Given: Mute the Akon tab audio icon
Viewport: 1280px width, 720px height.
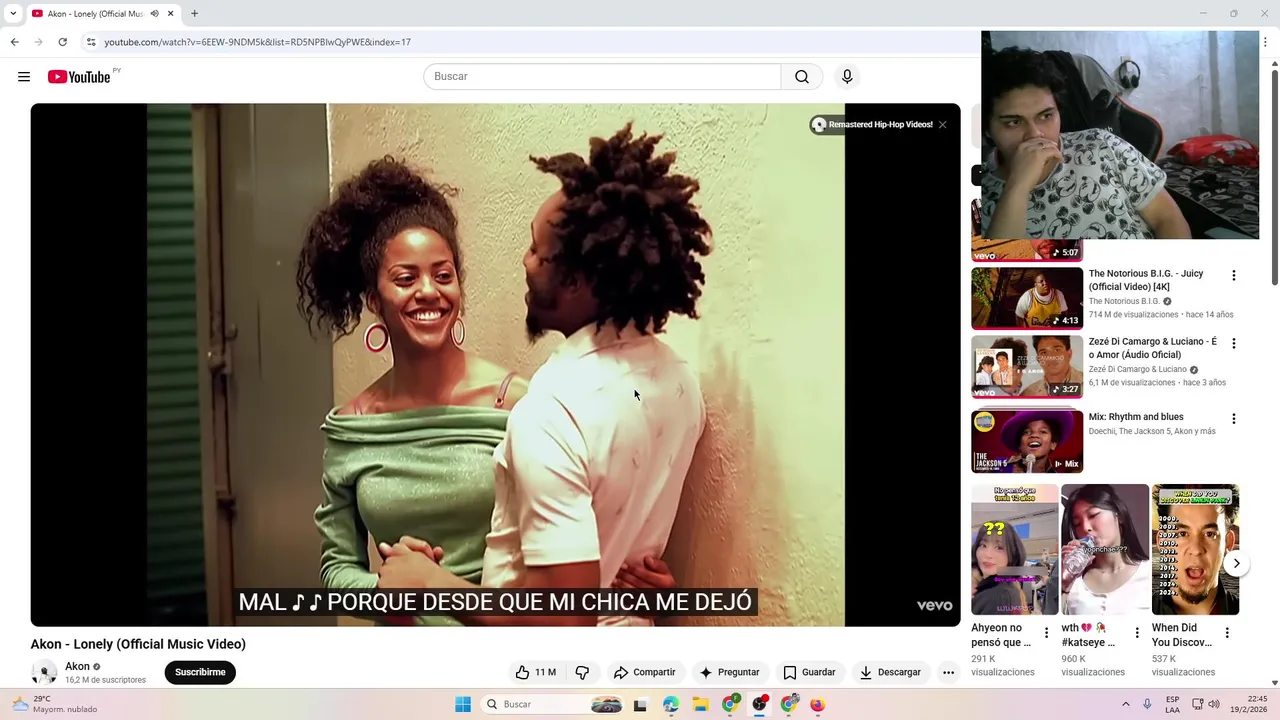Looking at the screenshot, I should 154,14.
